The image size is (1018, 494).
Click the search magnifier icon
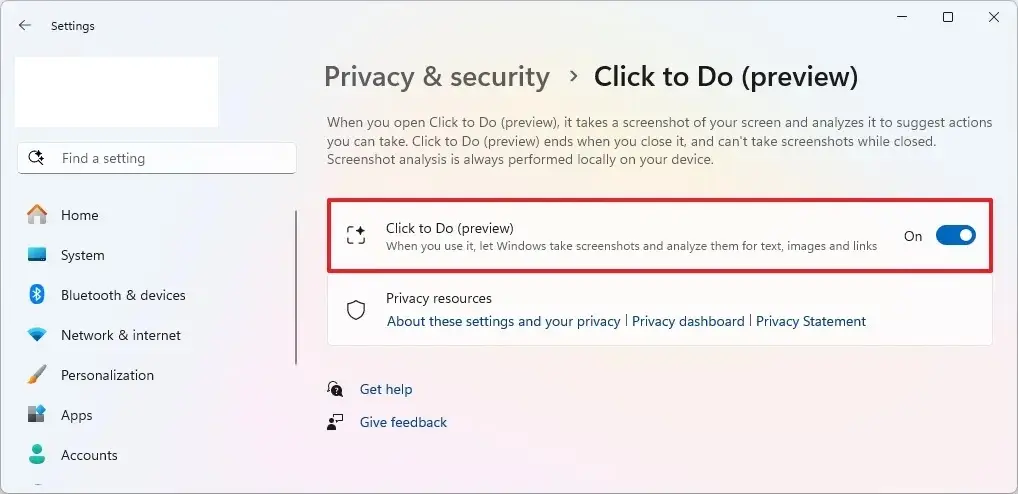pyautogui.click(x=37, y=158)
